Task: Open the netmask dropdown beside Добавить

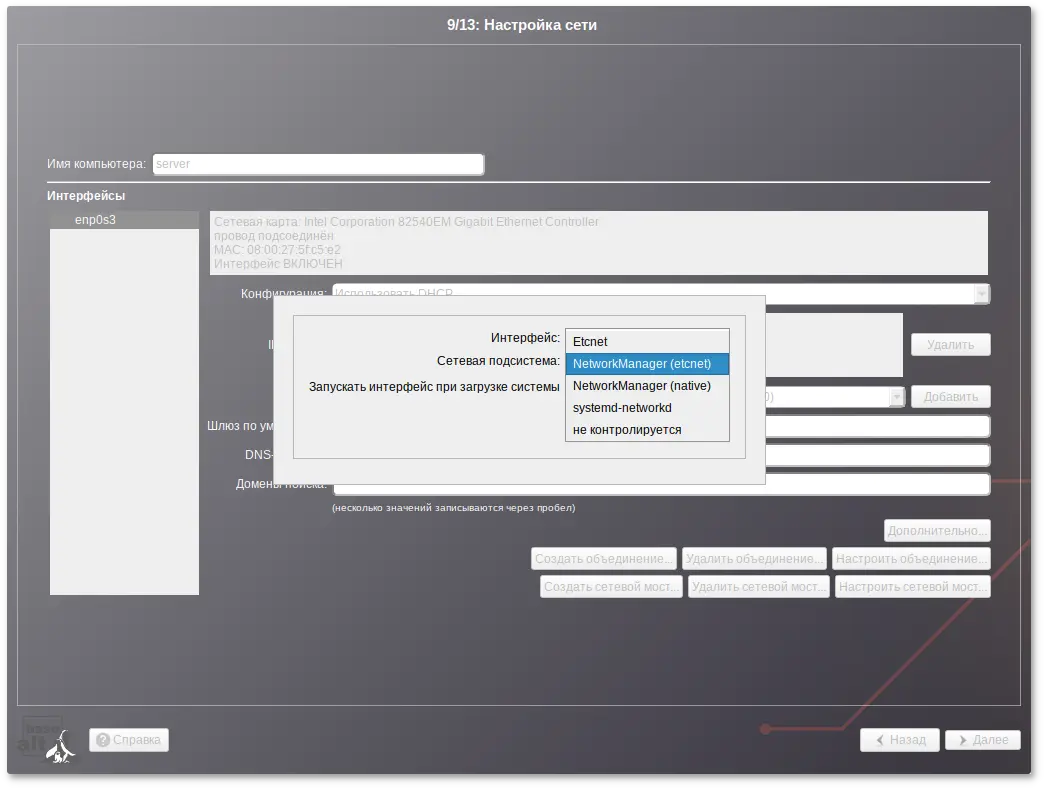Action: tap(897, 397)
